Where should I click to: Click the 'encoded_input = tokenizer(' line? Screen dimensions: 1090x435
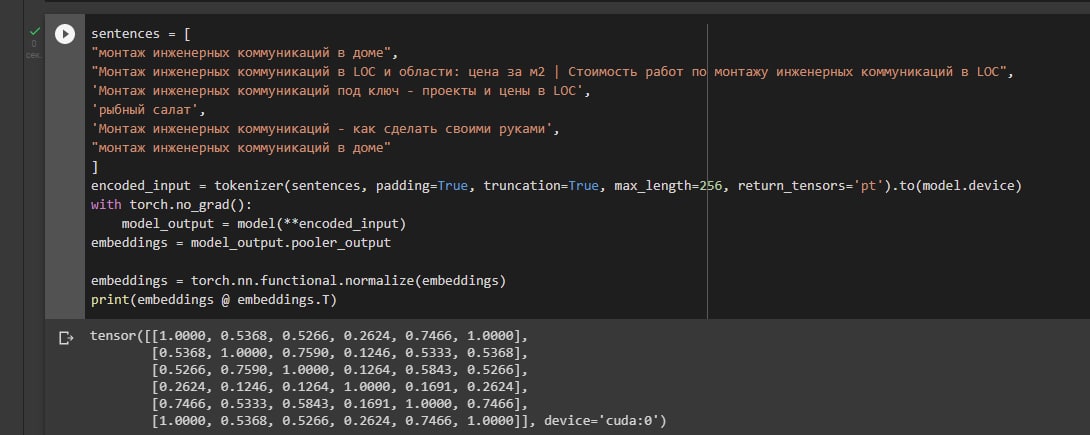(556, 186)
